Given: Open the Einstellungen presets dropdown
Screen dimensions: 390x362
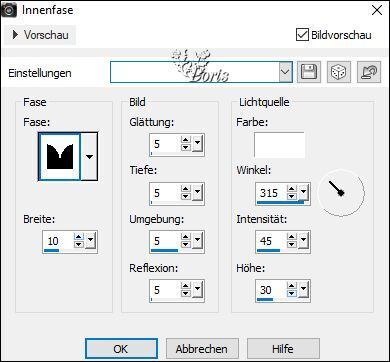Looking at the screenshot, I should click(x=285, y=72).
